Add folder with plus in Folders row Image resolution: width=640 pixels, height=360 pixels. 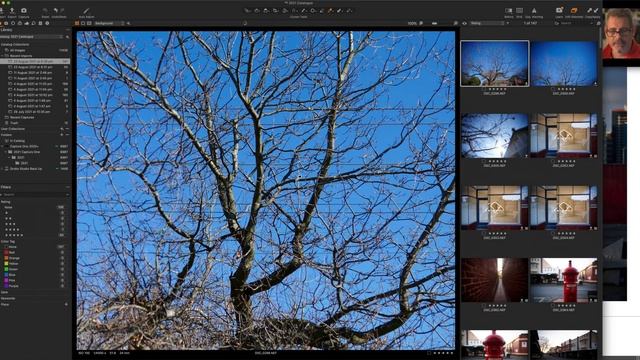click(62, 134)
